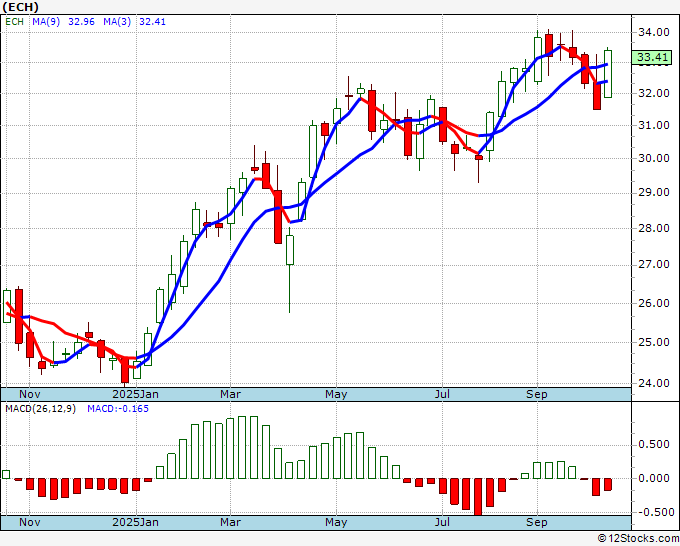This screenshot has height=546, width=680.
Task: Click the 32.96 moving average value
Action: pos(81,22)
